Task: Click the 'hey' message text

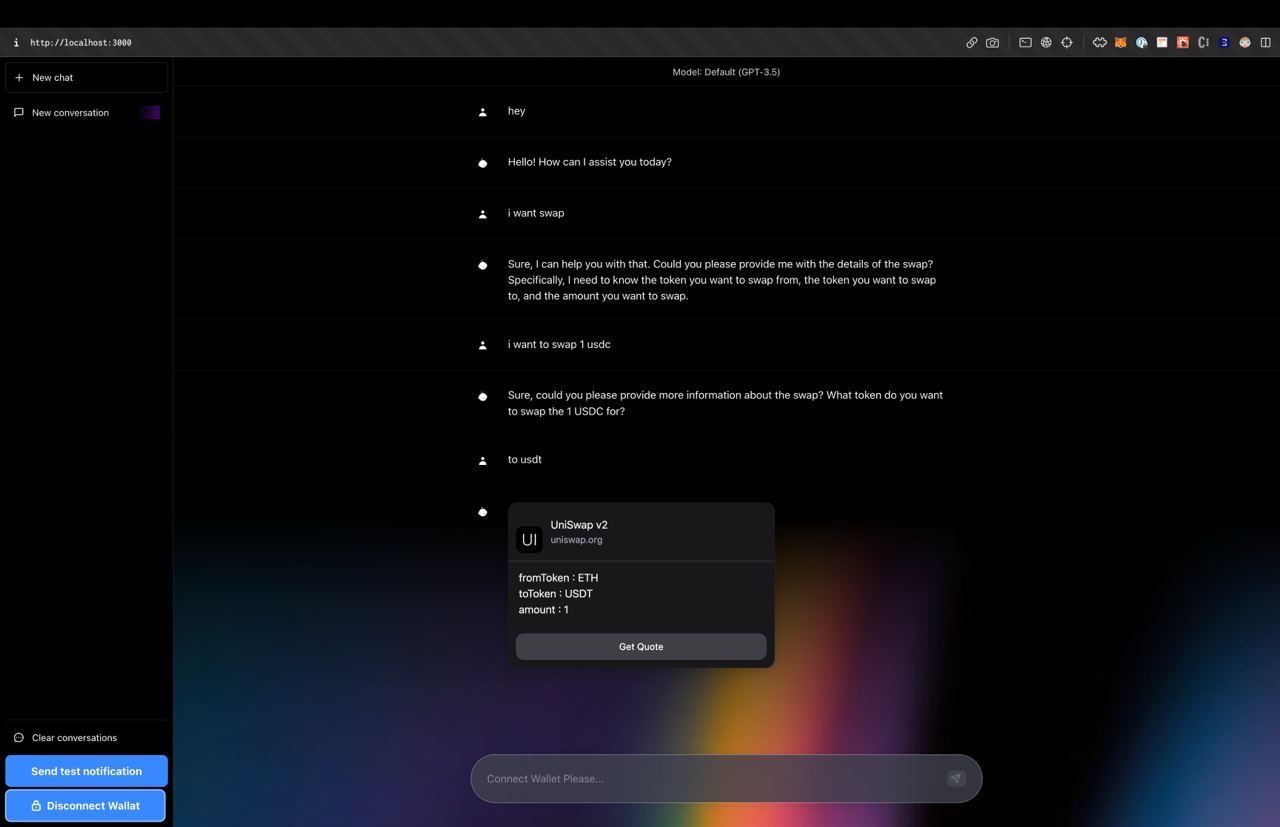Action: point(516,111)
